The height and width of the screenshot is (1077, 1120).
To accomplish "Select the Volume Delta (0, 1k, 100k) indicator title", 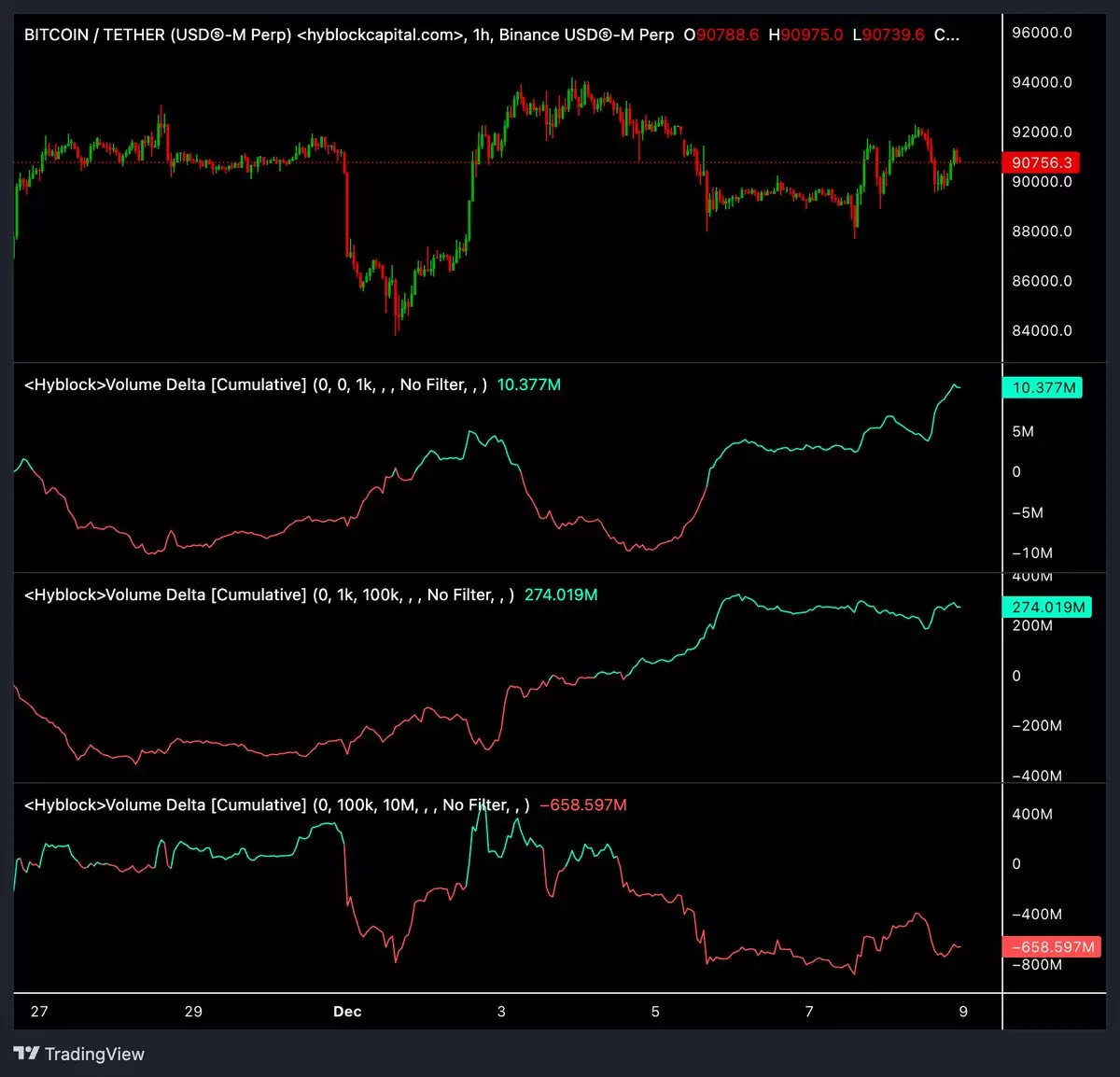I will 269,594.
